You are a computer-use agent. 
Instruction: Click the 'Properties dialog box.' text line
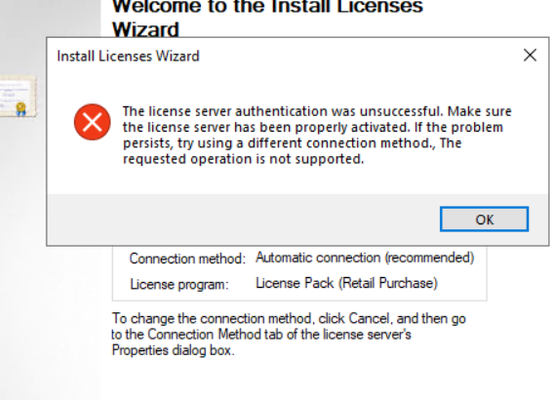point(173,350)
